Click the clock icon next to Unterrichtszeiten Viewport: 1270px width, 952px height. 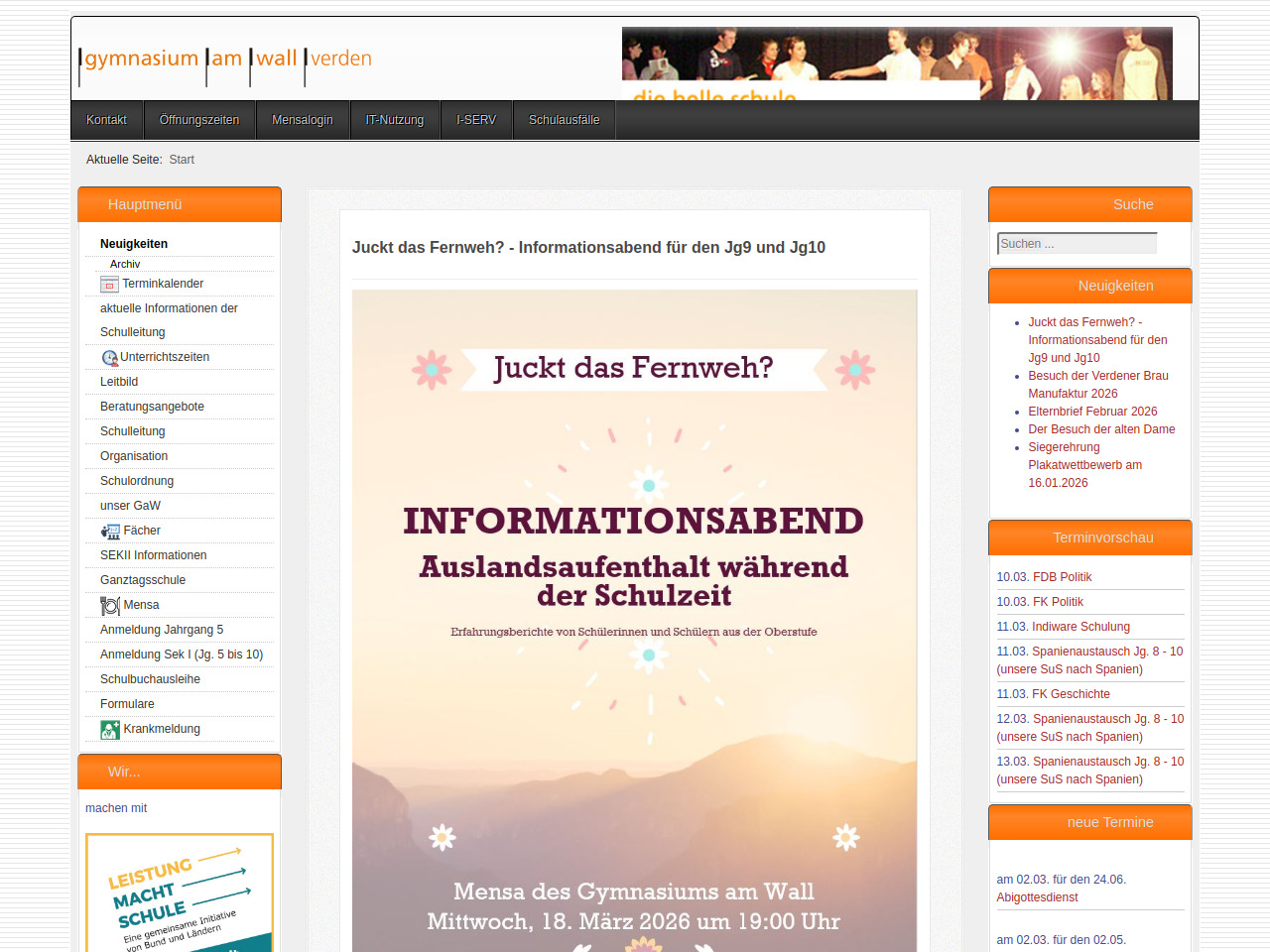(x=109, y=358)
